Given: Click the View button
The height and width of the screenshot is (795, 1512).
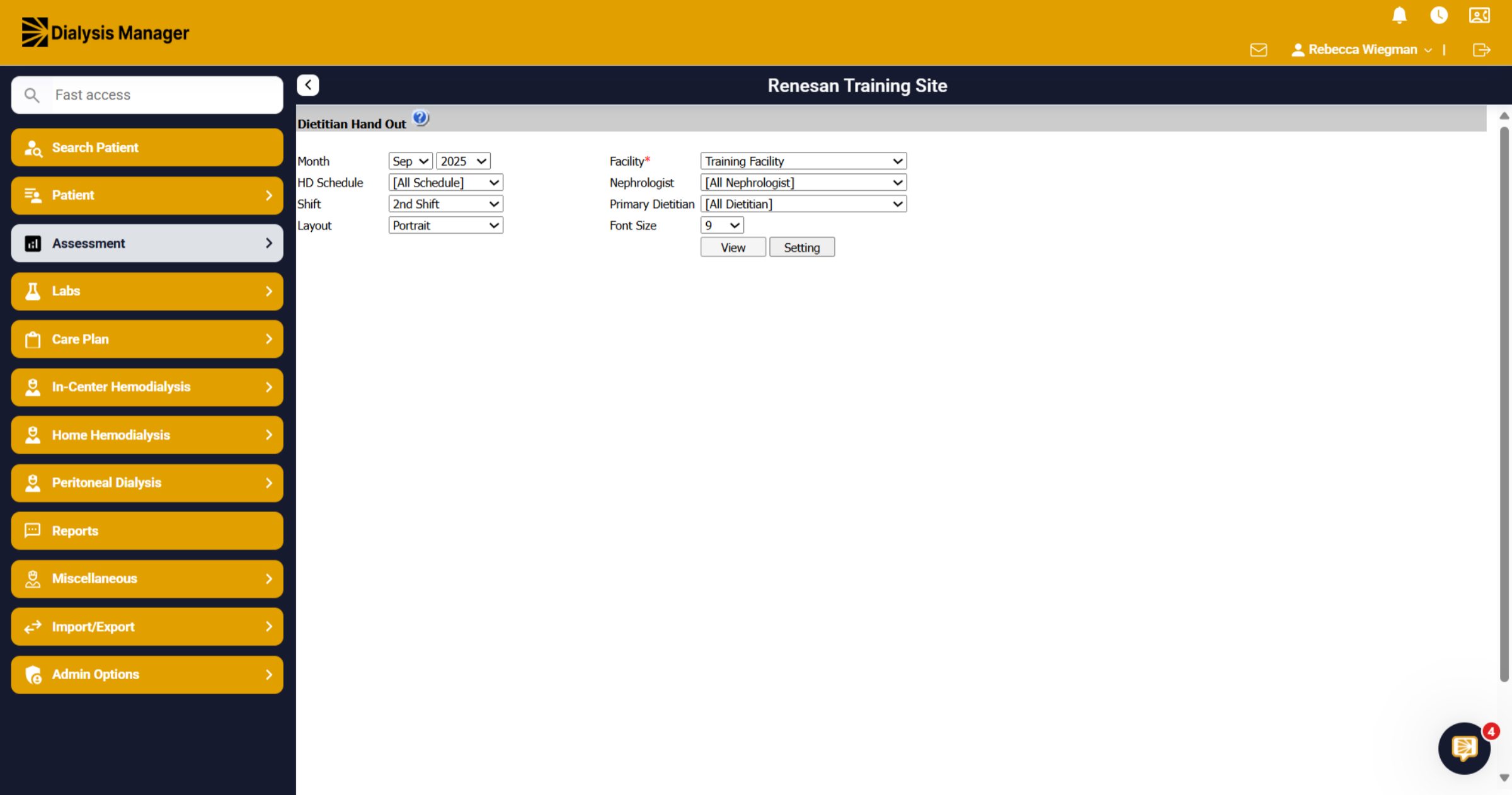Looking at the screenshot, I should click(733, 247).
